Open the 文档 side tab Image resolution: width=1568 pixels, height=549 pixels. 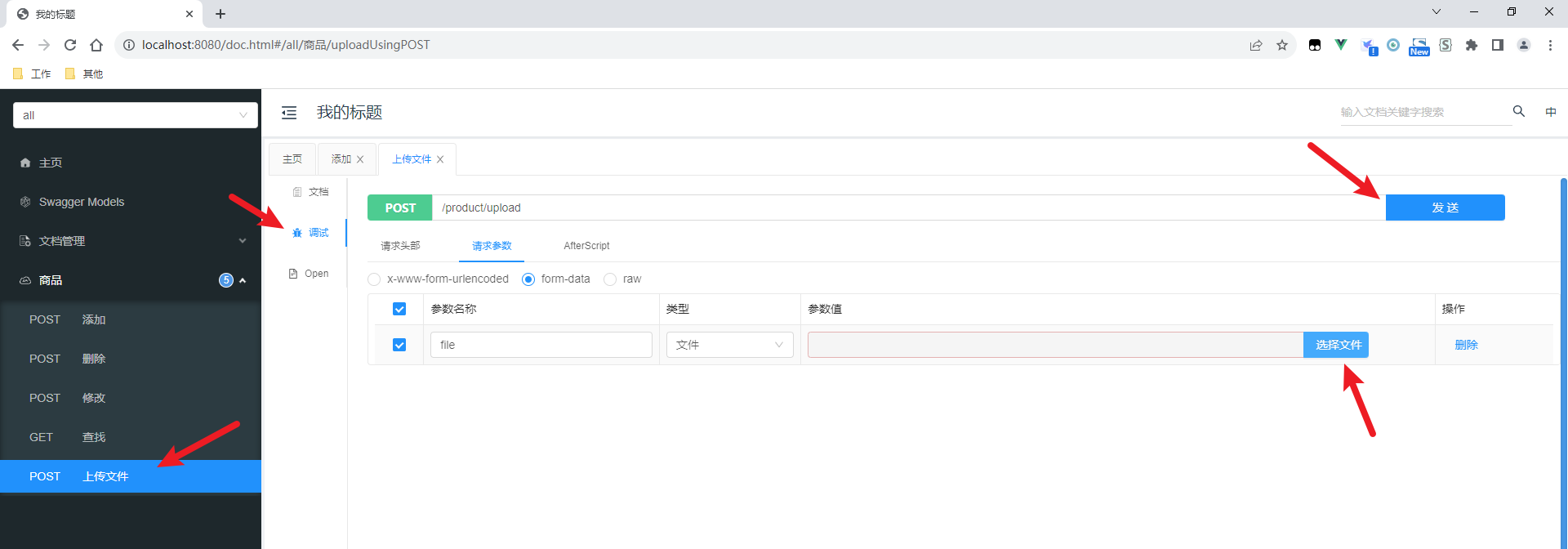(x=310, y=192)
